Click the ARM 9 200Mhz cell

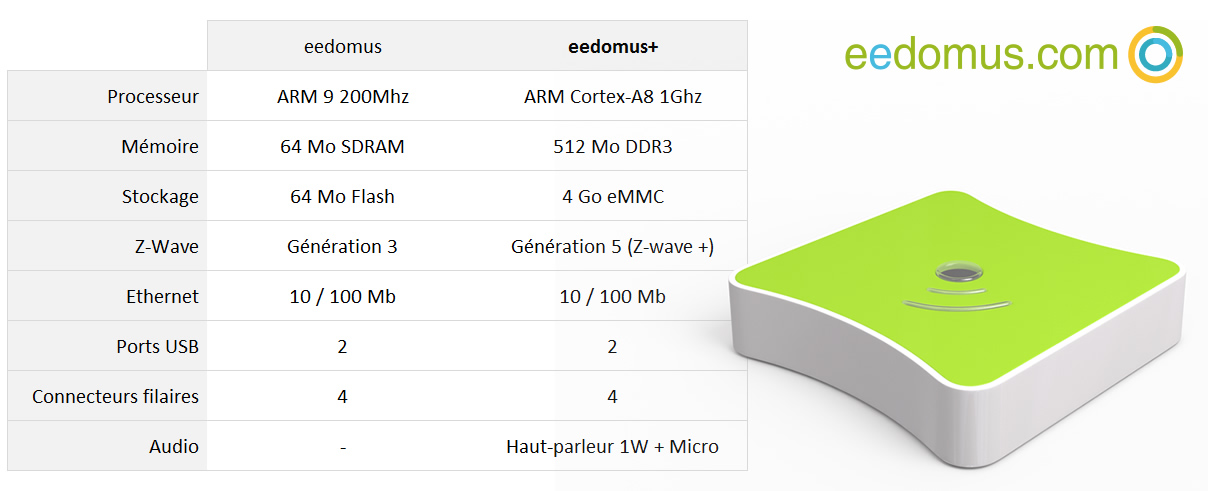tap(343, 97)
